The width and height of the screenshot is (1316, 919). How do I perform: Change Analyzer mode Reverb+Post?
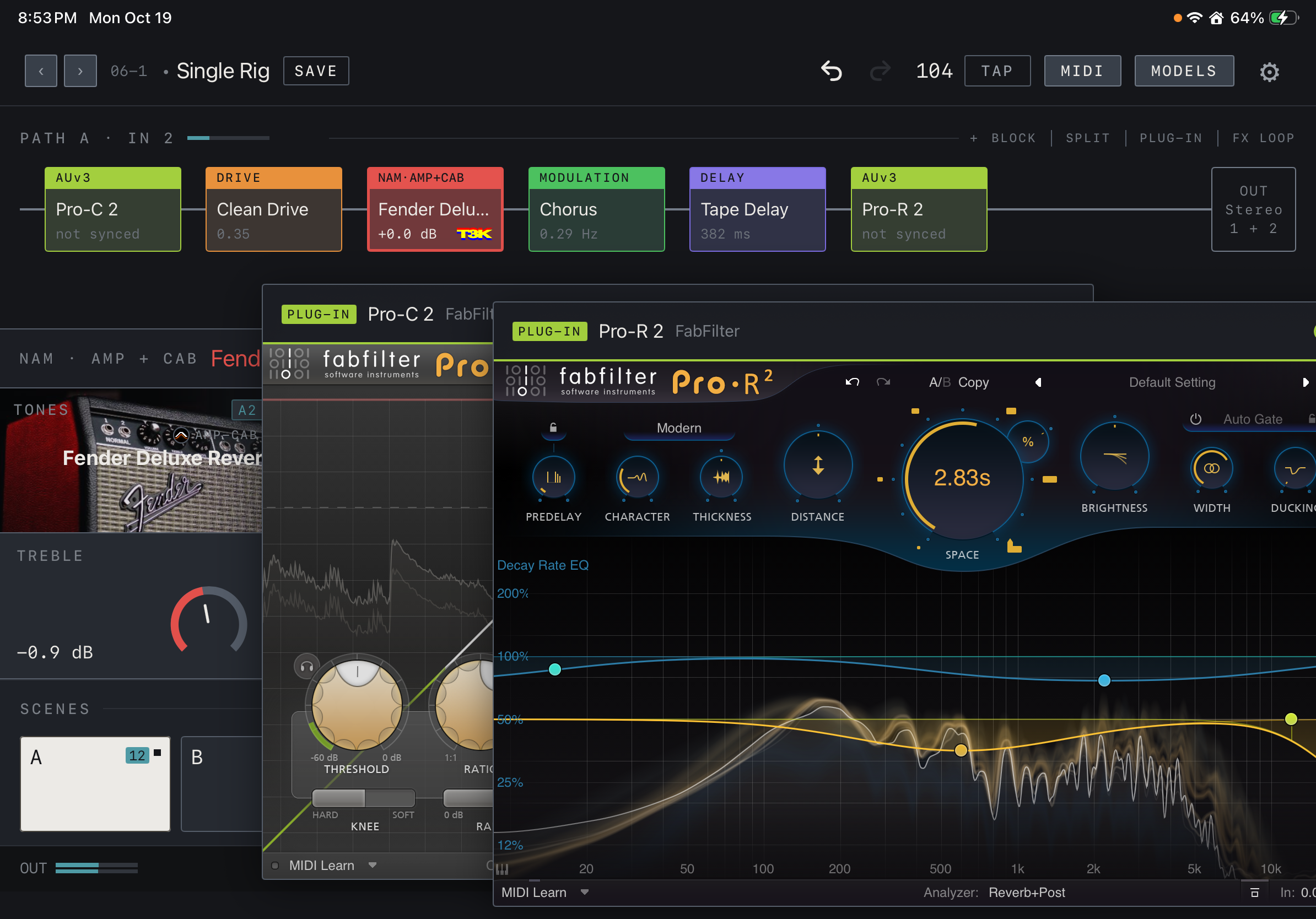pos(1027,893)
